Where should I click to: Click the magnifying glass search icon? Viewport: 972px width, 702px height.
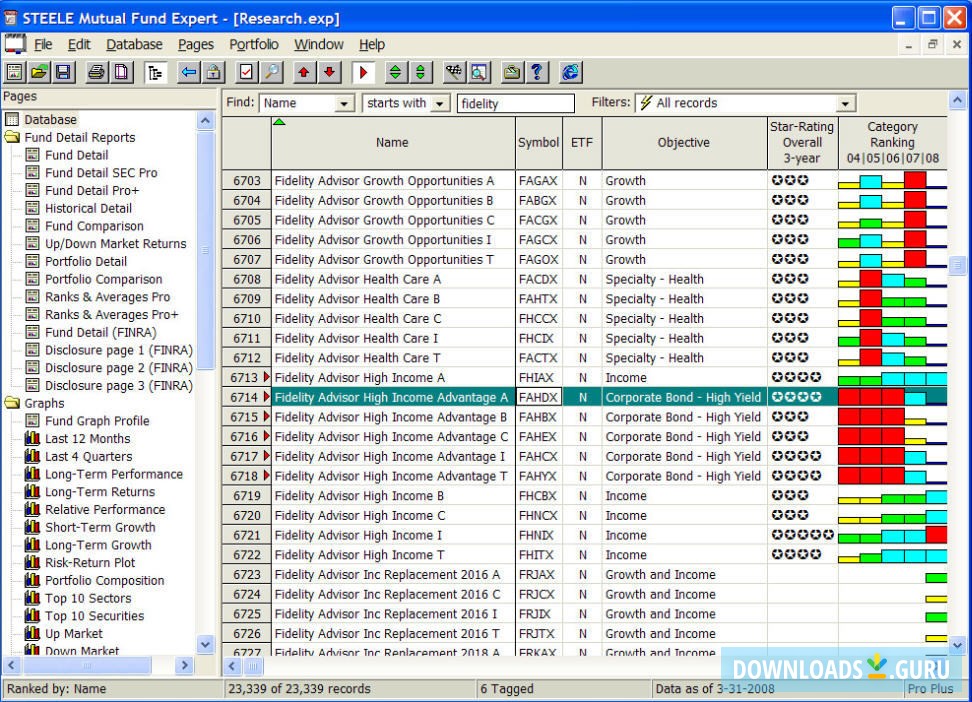[x=271, y=72]
